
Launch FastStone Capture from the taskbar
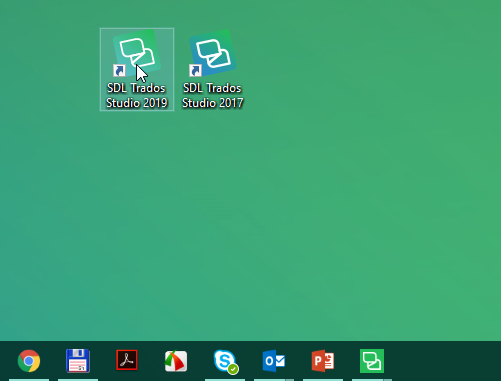click(176, 361)
